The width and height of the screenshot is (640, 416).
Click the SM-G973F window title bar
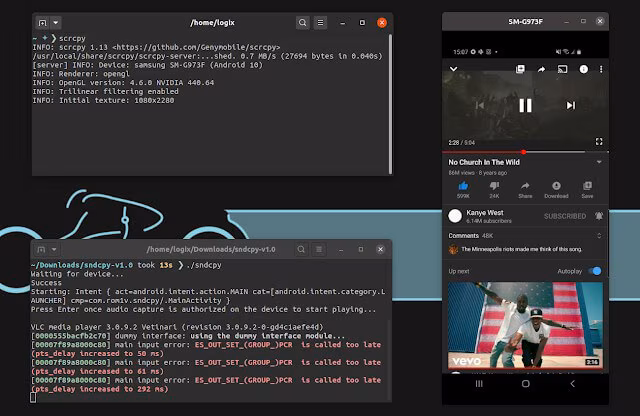coord(525,22)
